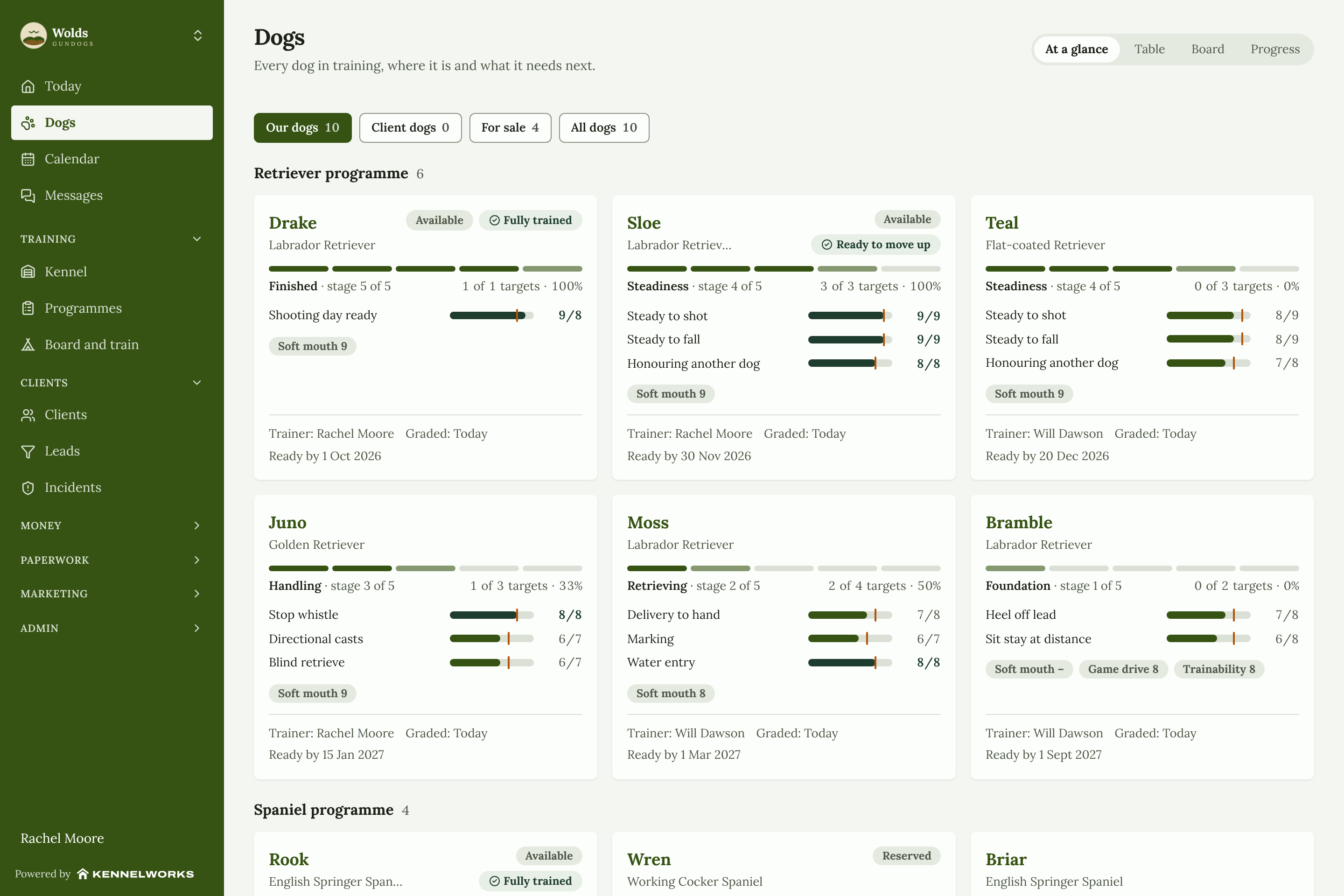Switch to the Progress view
Screen dimensions: 1344x896
coord(1275,49)
